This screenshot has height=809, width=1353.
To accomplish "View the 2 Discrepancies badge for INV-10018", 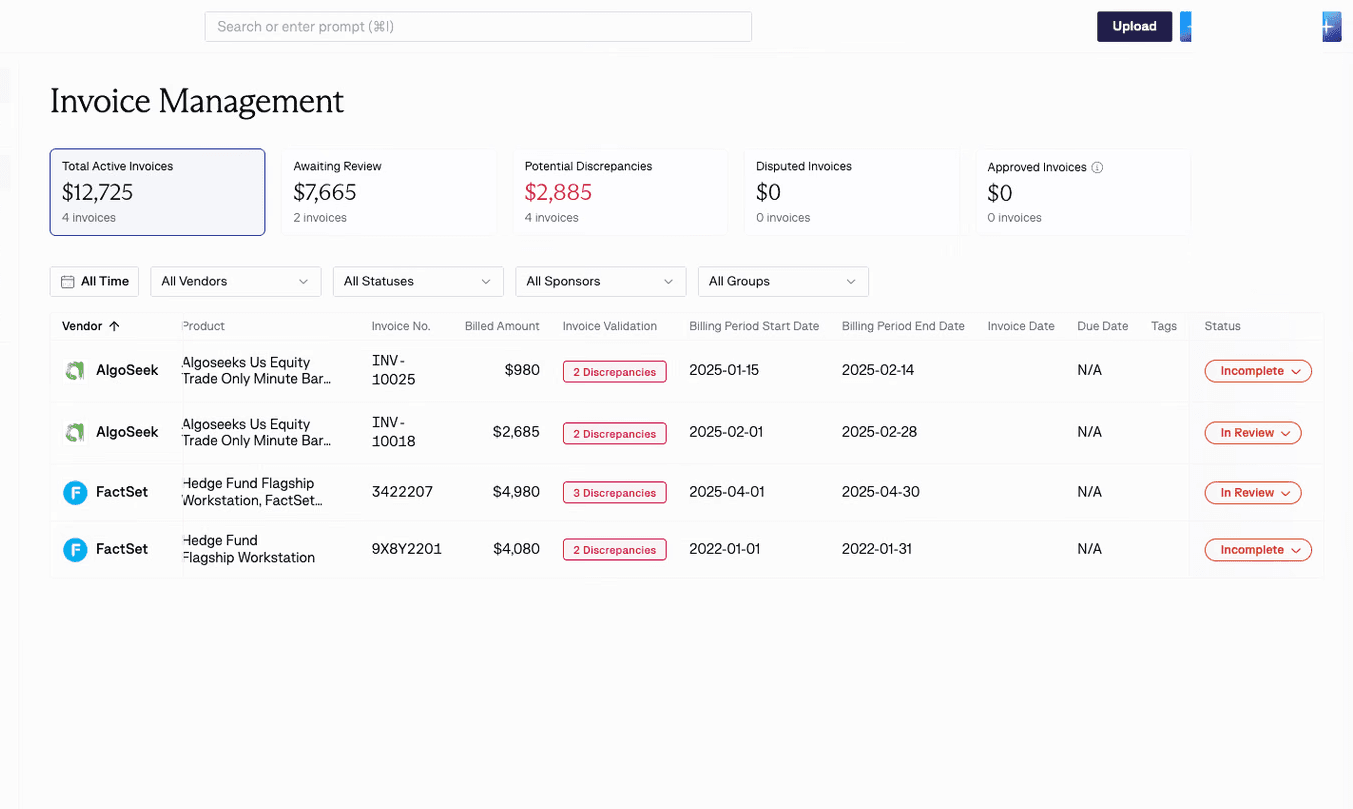I will 615,434.
